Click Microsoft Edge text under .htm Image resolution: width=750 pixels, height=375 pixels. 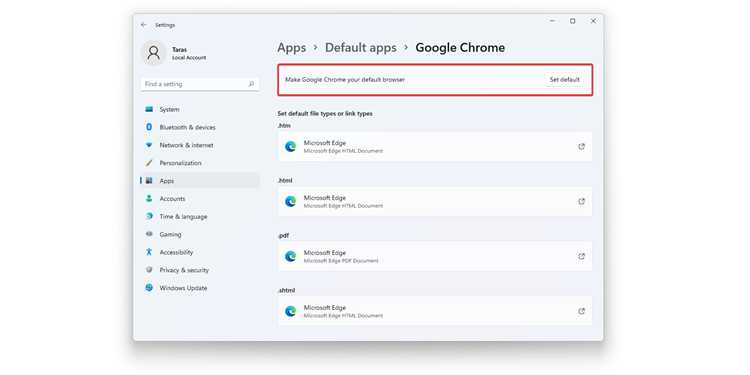[325, 143]
